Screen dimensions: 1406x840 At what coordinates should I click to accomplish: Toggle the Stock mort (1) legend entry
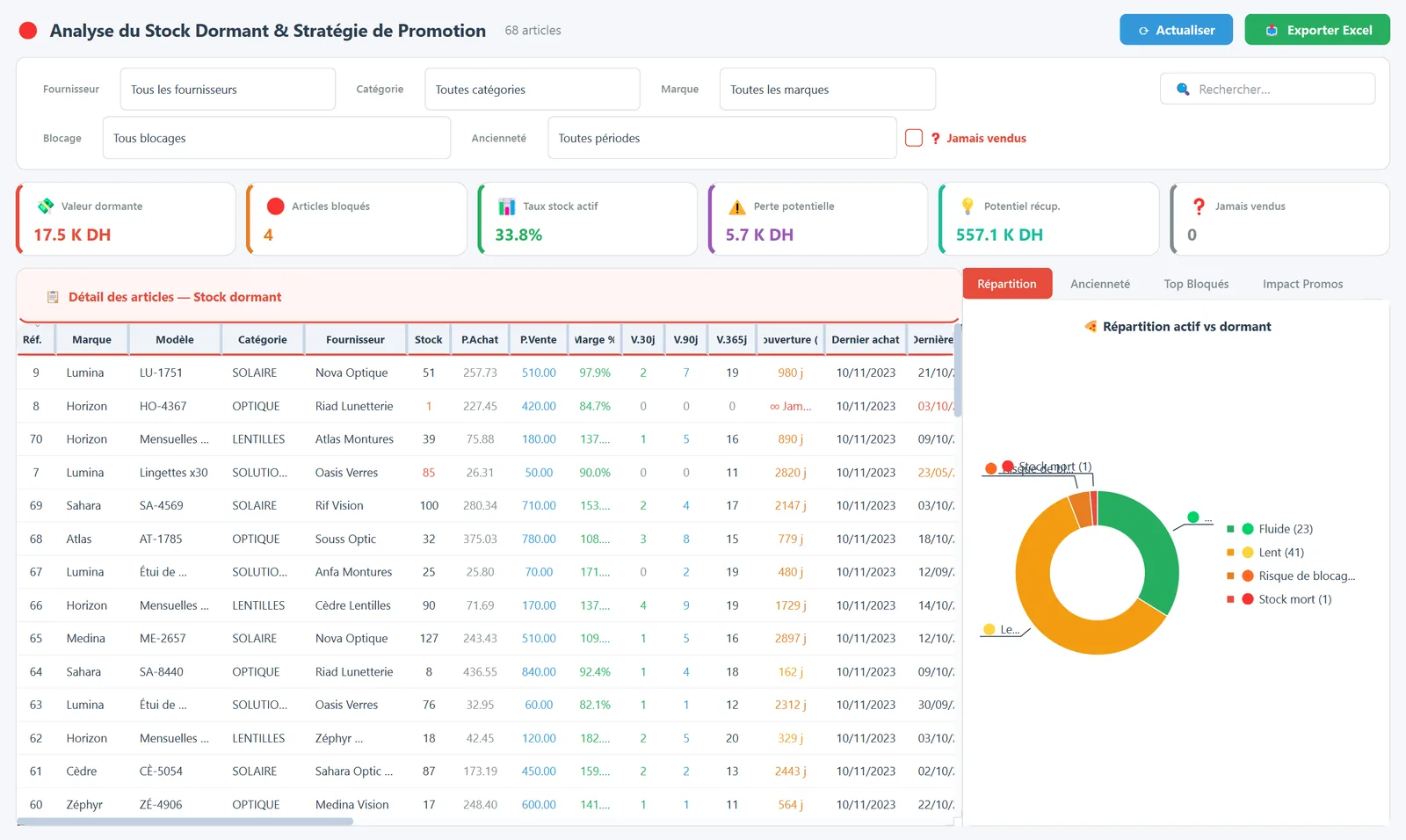tap(1279, 599)
